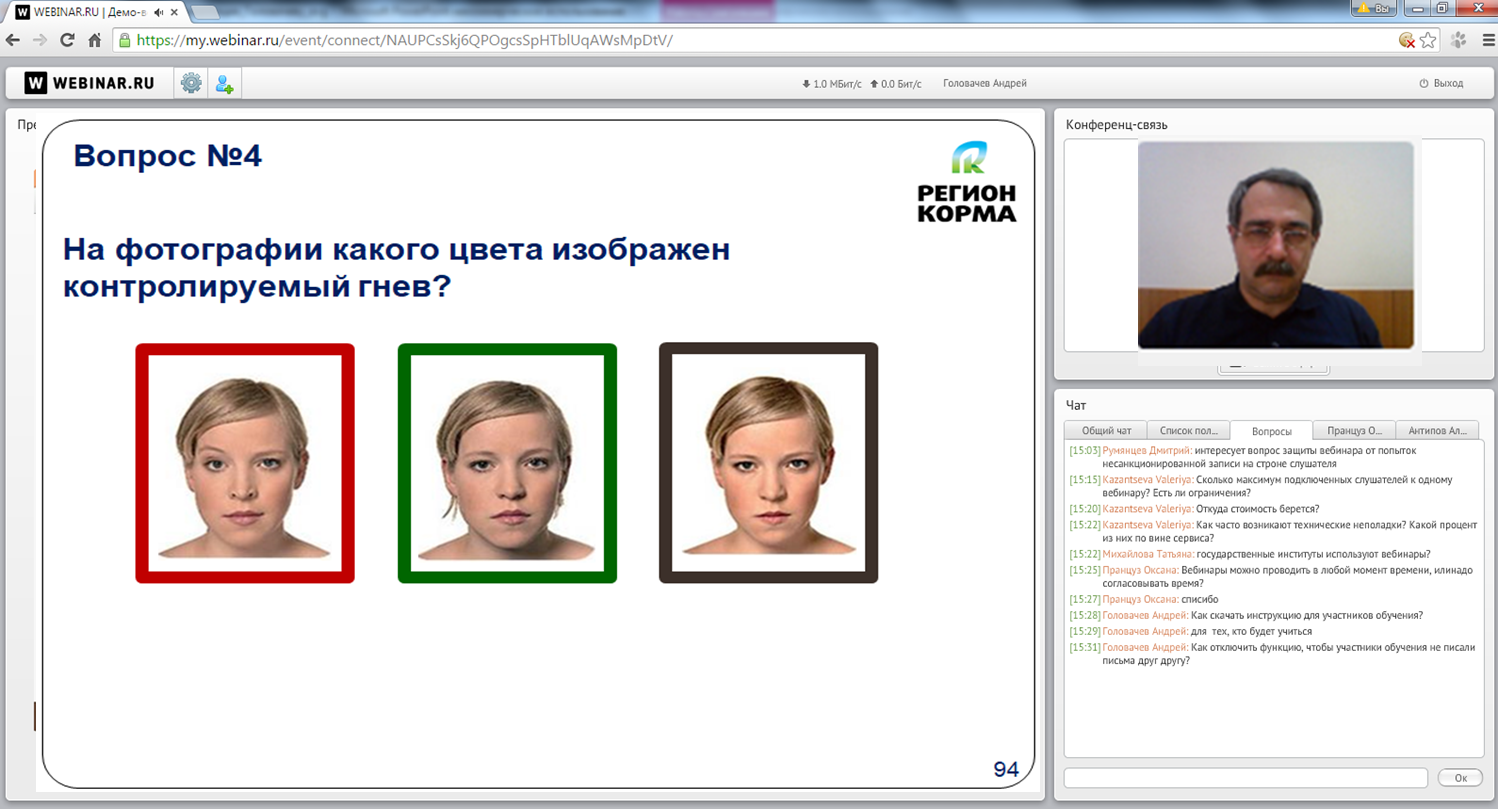Click Михайлова Татьяна name in chat
Screen dimensions: 1498x809
click(1148, 554)
